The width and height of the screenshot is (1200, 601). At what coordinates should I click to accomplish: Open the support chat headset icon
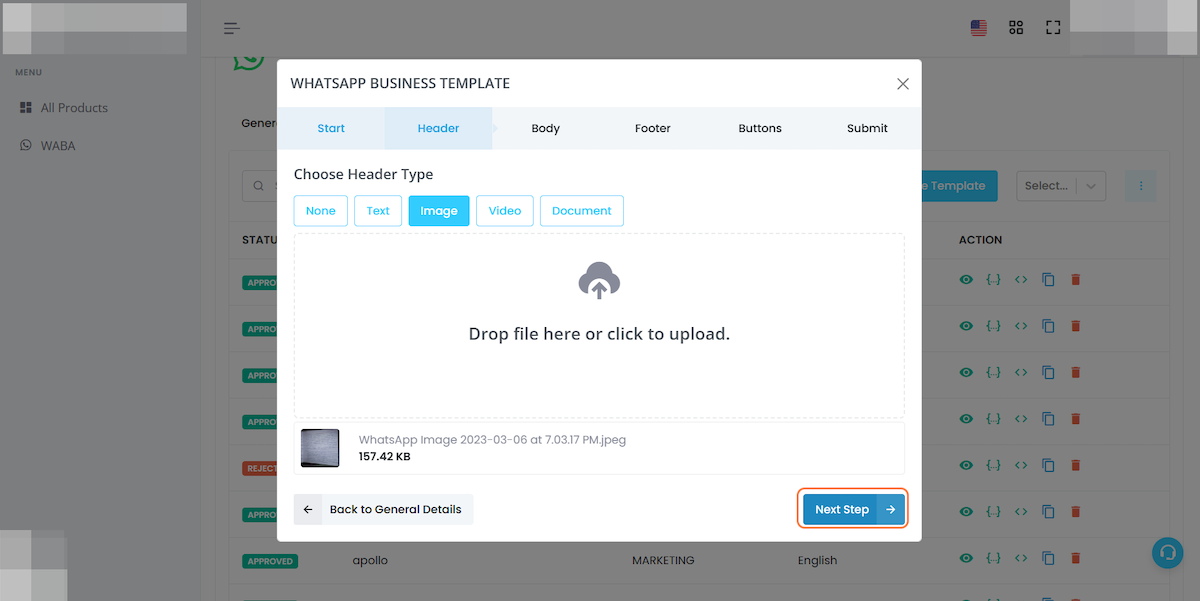[x=1167, y=553]
